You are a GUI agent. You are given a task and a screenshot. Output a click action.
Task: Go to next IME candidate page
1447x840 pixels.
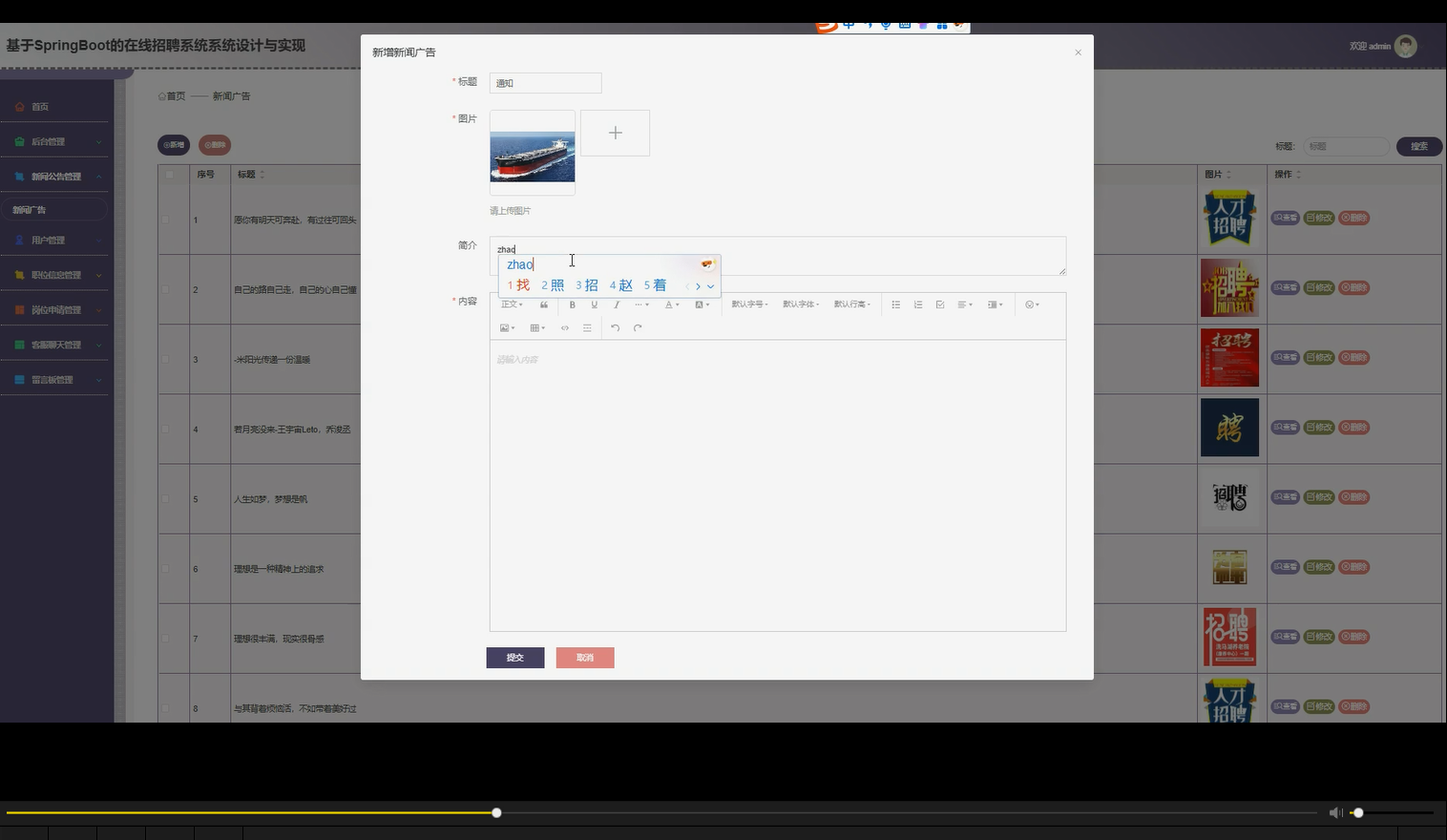(698, 286)
